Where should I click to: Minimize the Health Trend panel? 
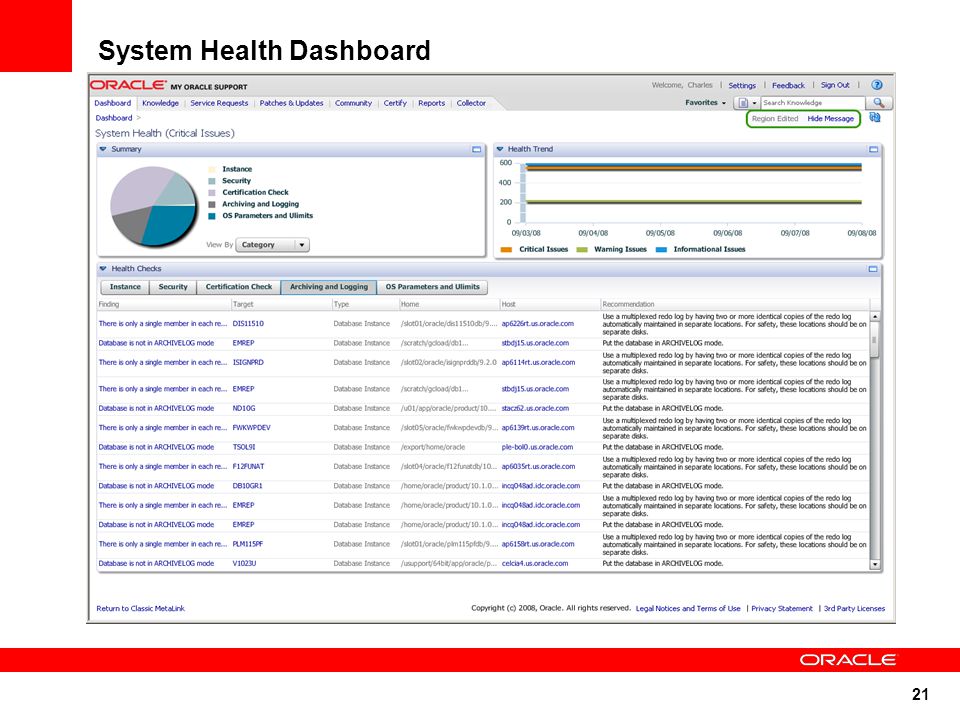874,149
